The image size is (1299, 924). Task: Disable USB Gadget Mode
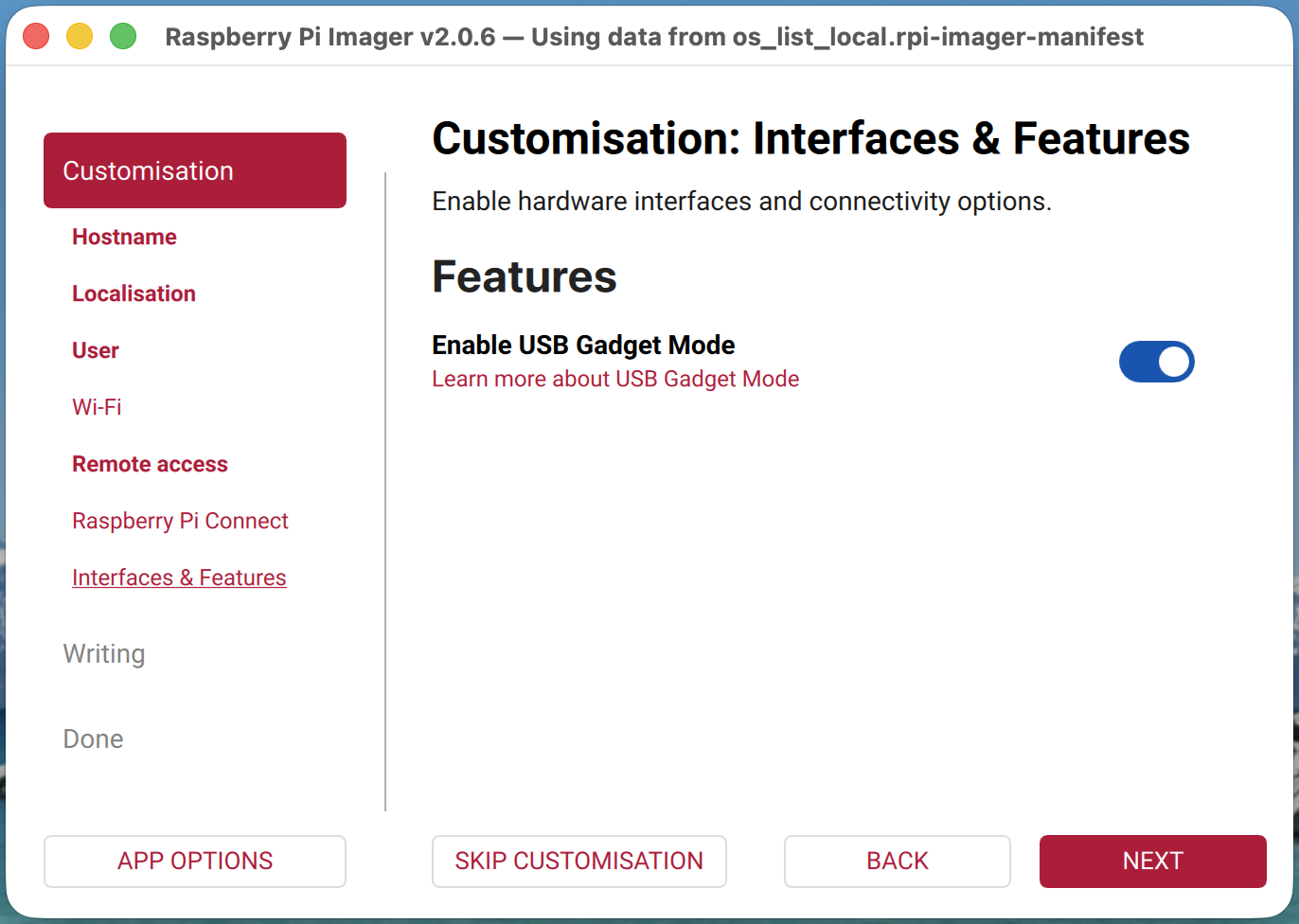[x=1157, y=362]
